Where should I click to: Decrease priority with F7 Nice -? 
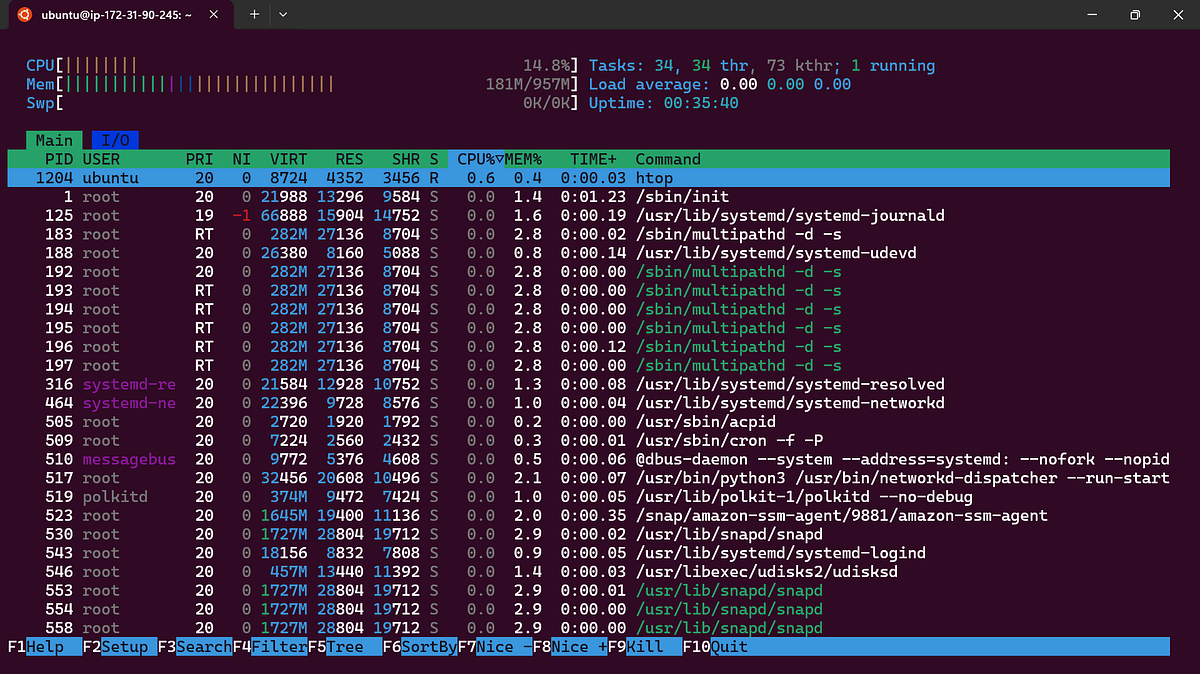(494, 646)
